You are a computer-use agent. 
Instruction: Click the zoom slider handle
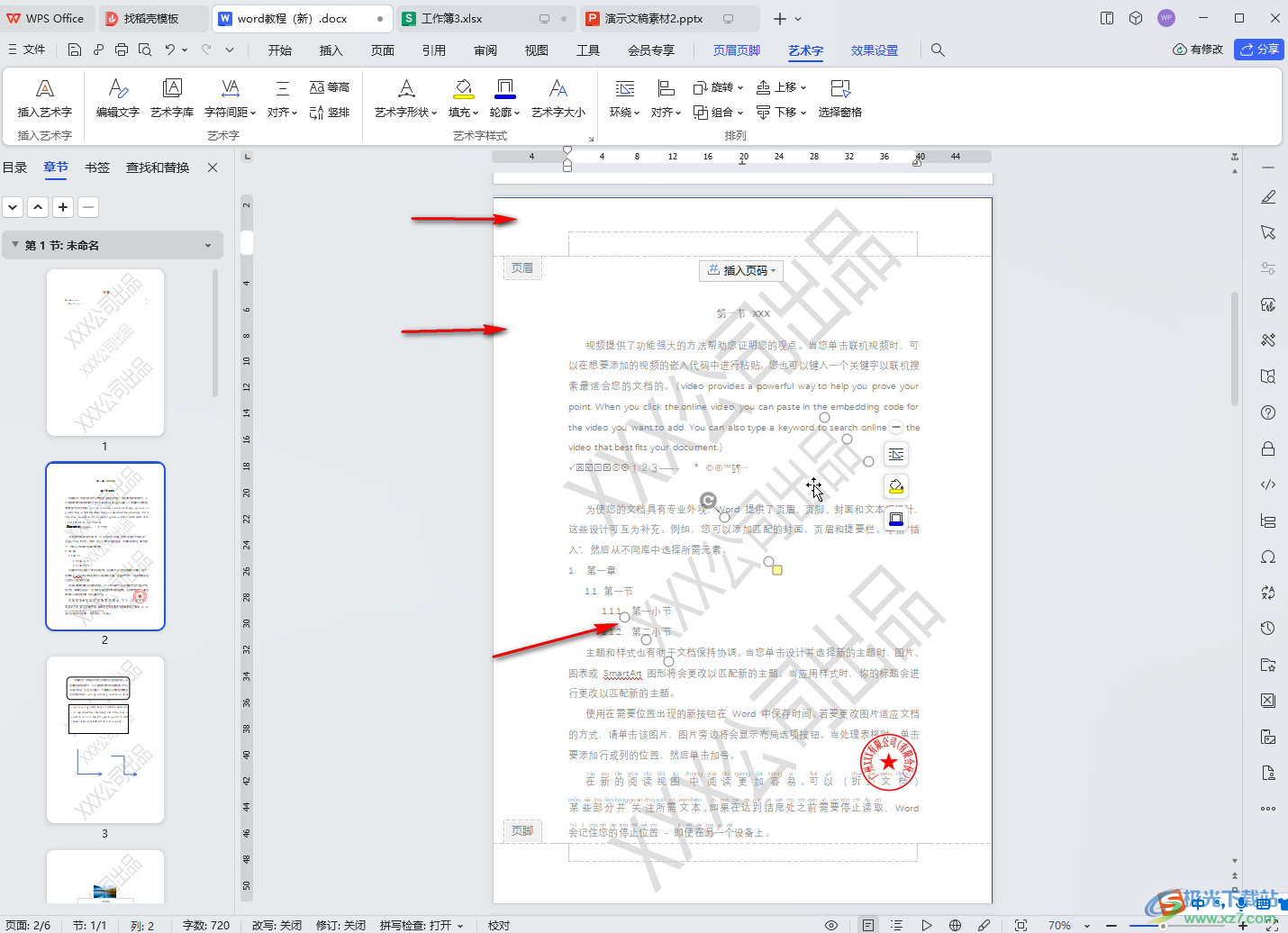click(x=1163, y=925)
